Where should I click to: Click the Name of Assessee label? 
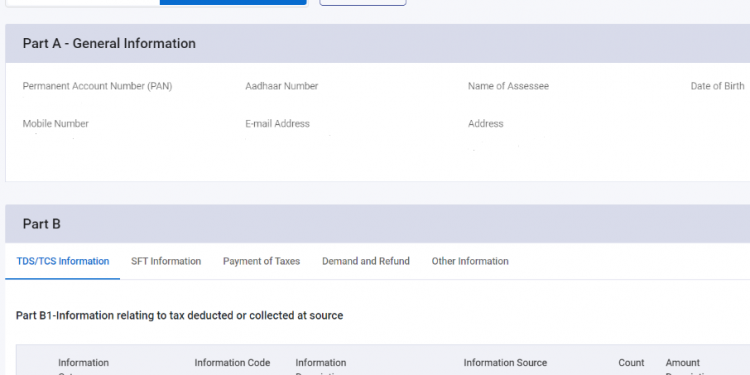(x=508, y=86)
